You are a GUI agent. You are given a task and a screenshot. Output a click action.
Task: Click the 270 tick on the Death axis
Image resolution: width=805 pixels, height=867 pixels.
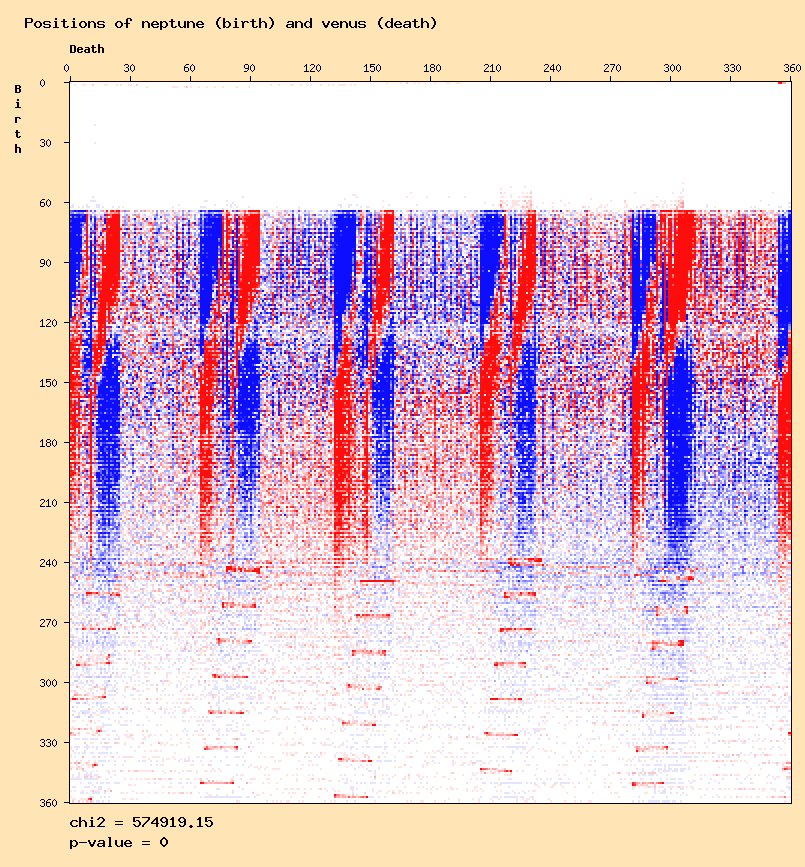[613, 68]
